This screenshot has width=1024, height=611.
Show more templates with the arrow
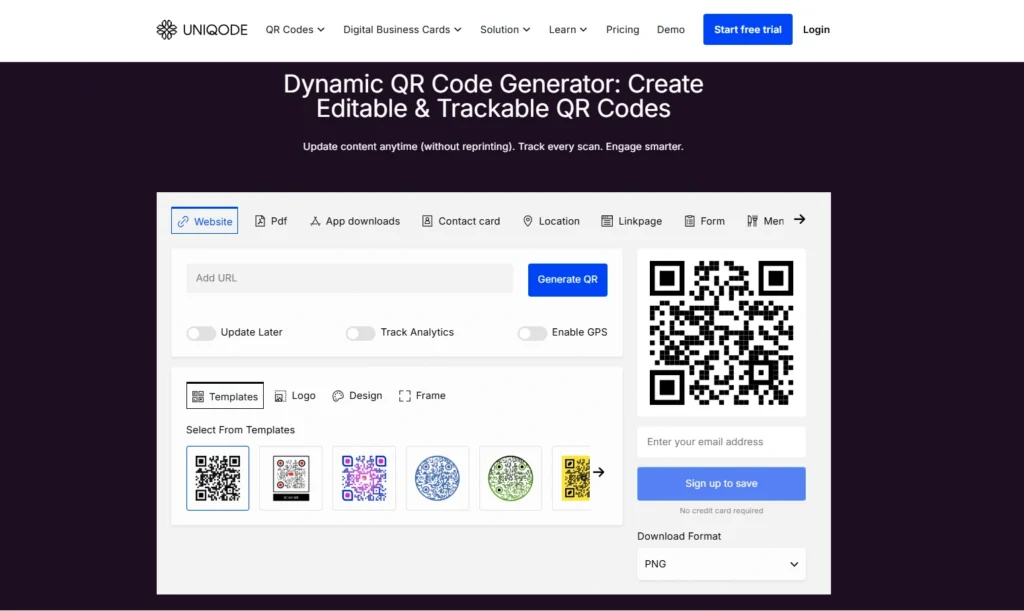pyautogui.click(x=599, y=472)
